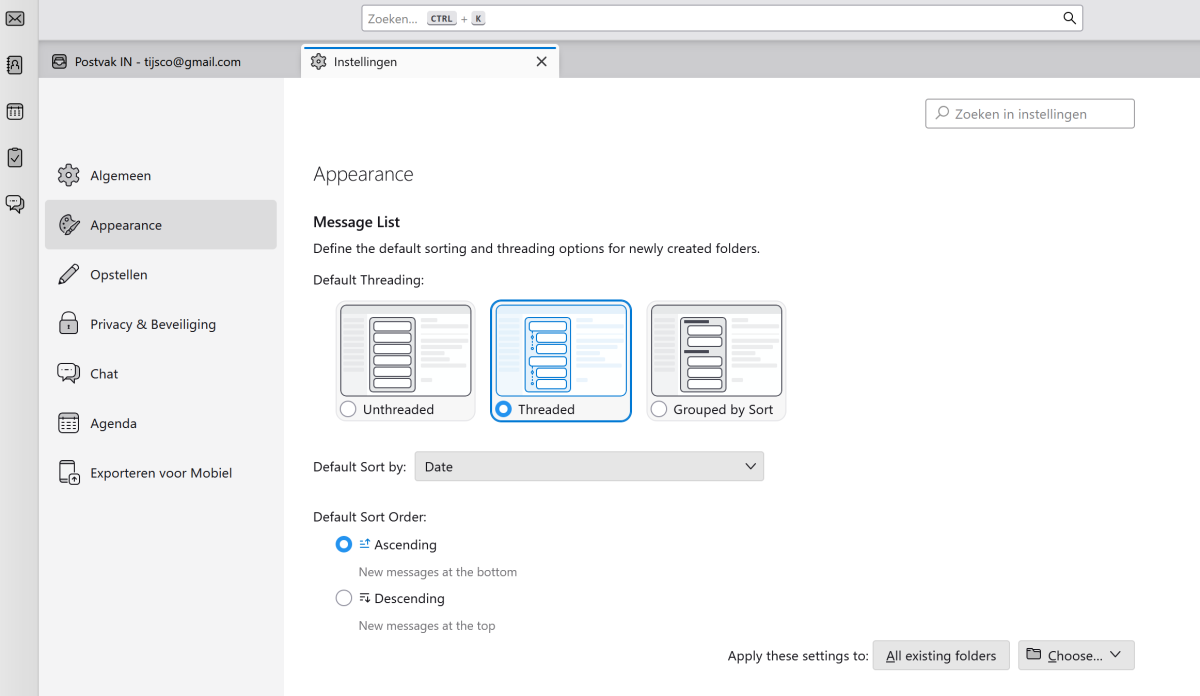Choose Descending sort order
The height and width of the screenshot is (696, 1200).
coord(344,598)
